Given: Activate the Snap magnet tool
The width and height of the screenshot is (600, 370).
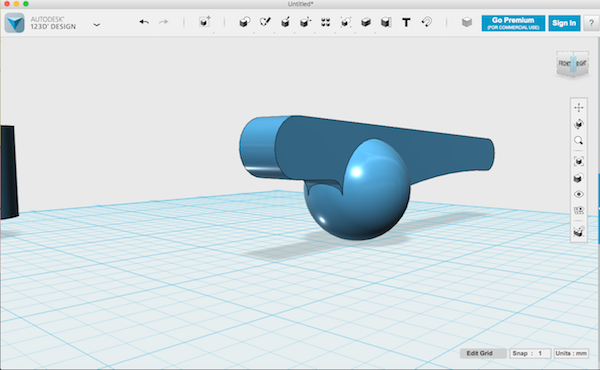Looking at the screenshot, I should [x=427, y=22].
